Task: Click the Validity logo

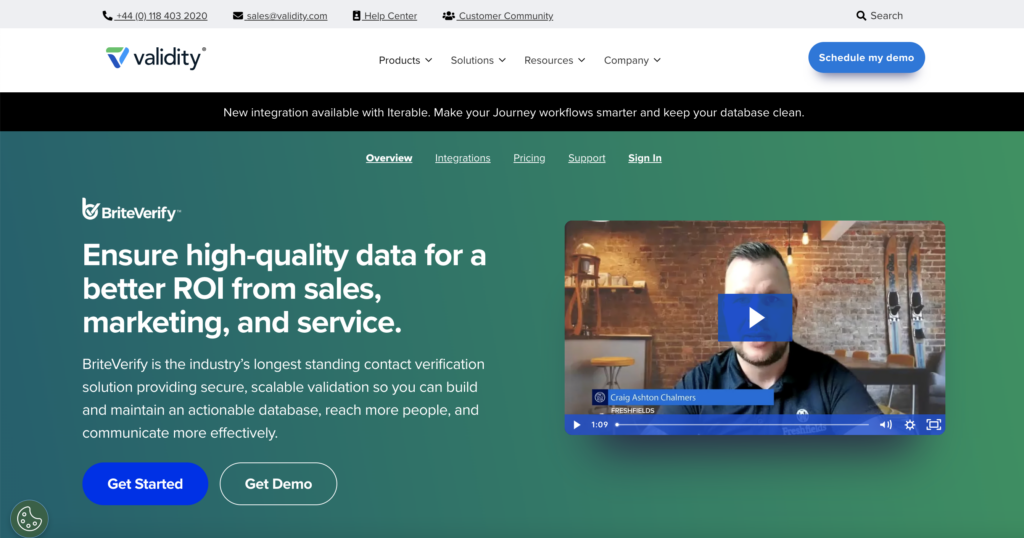Action: click(x=156, y=58)
